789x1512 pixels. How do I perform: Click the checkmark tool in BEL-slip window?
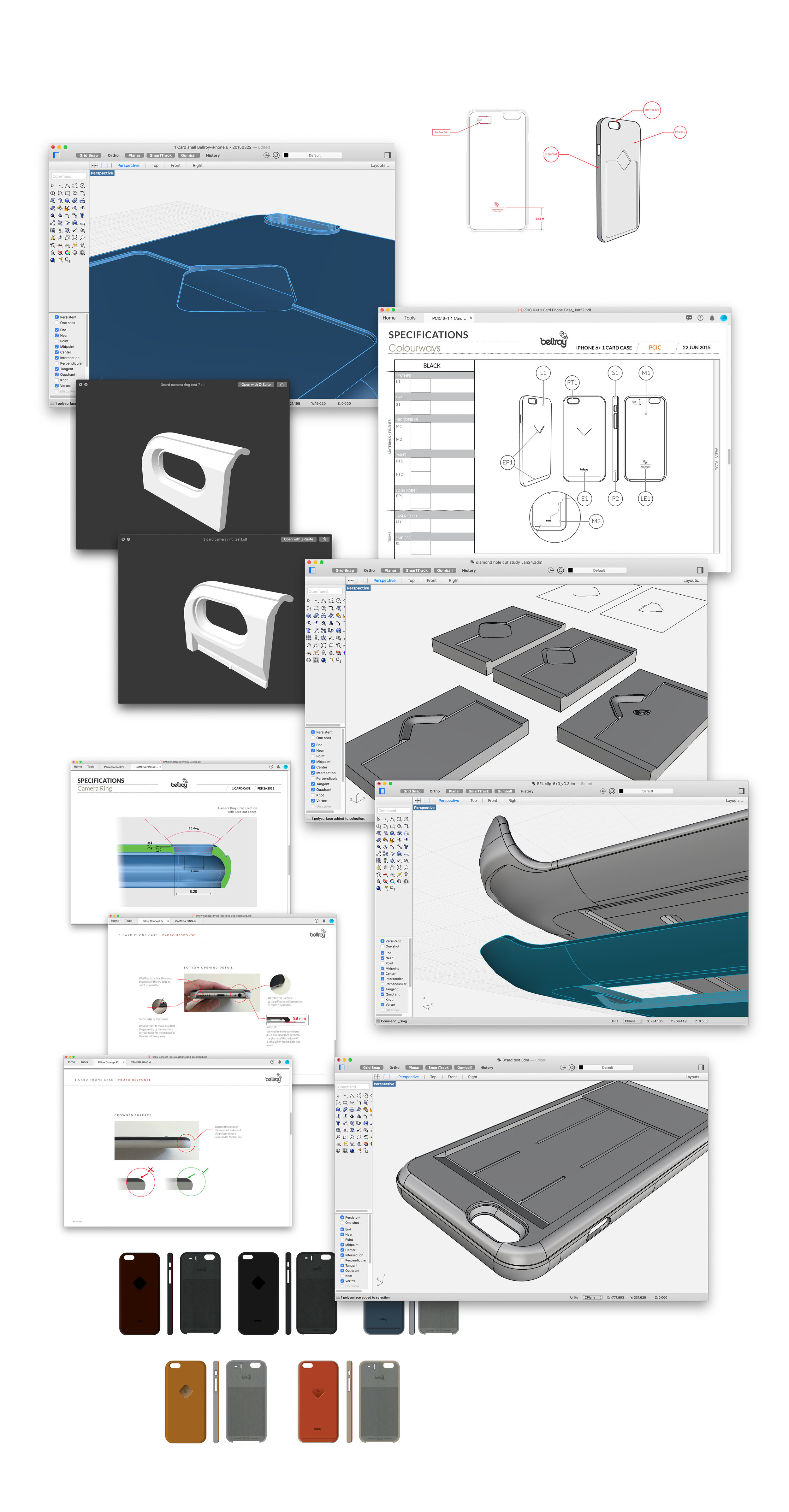(x=399, y=861)
